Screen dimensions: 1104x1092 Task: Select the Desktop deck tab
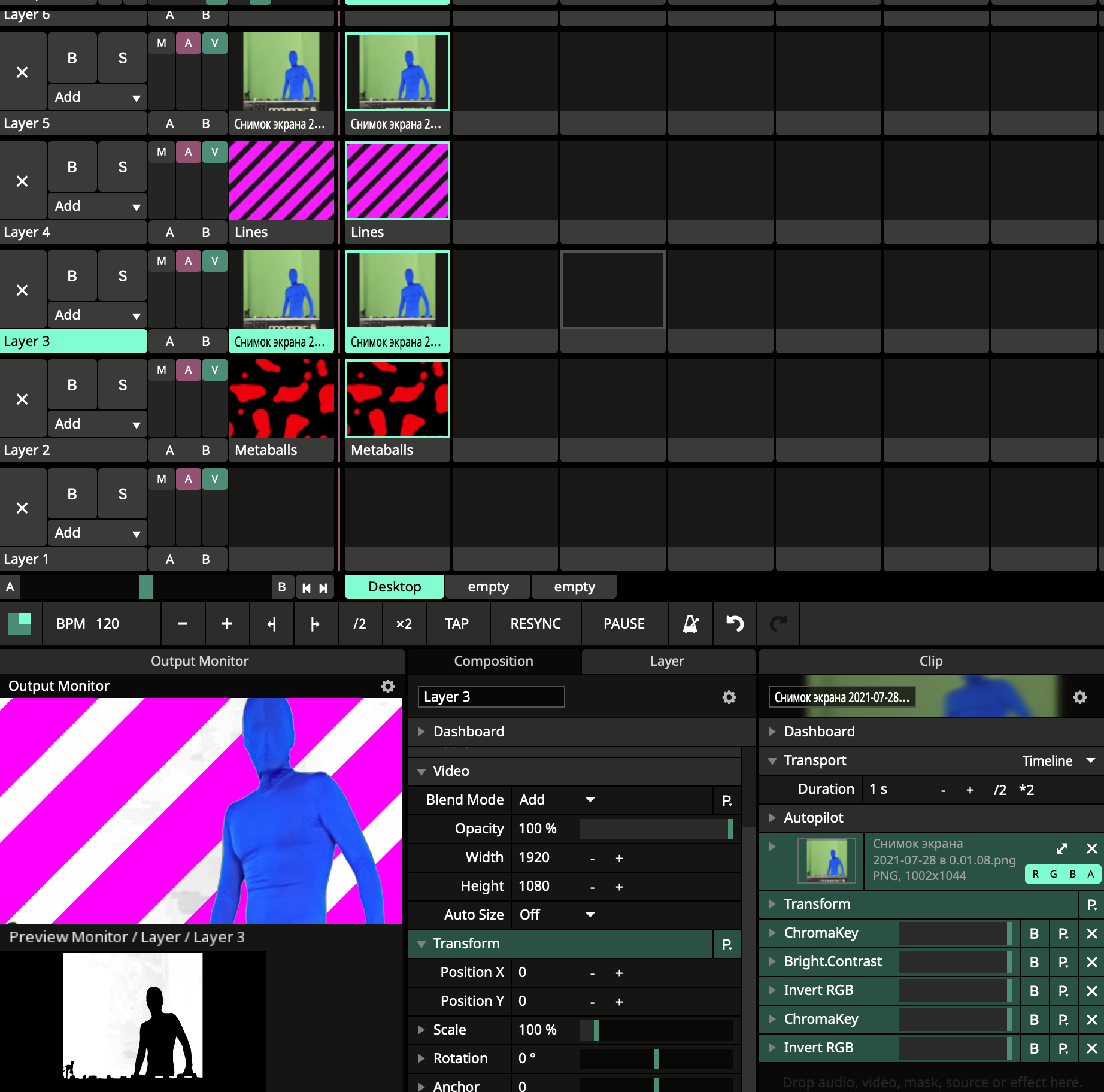click(x=395, y=587)
